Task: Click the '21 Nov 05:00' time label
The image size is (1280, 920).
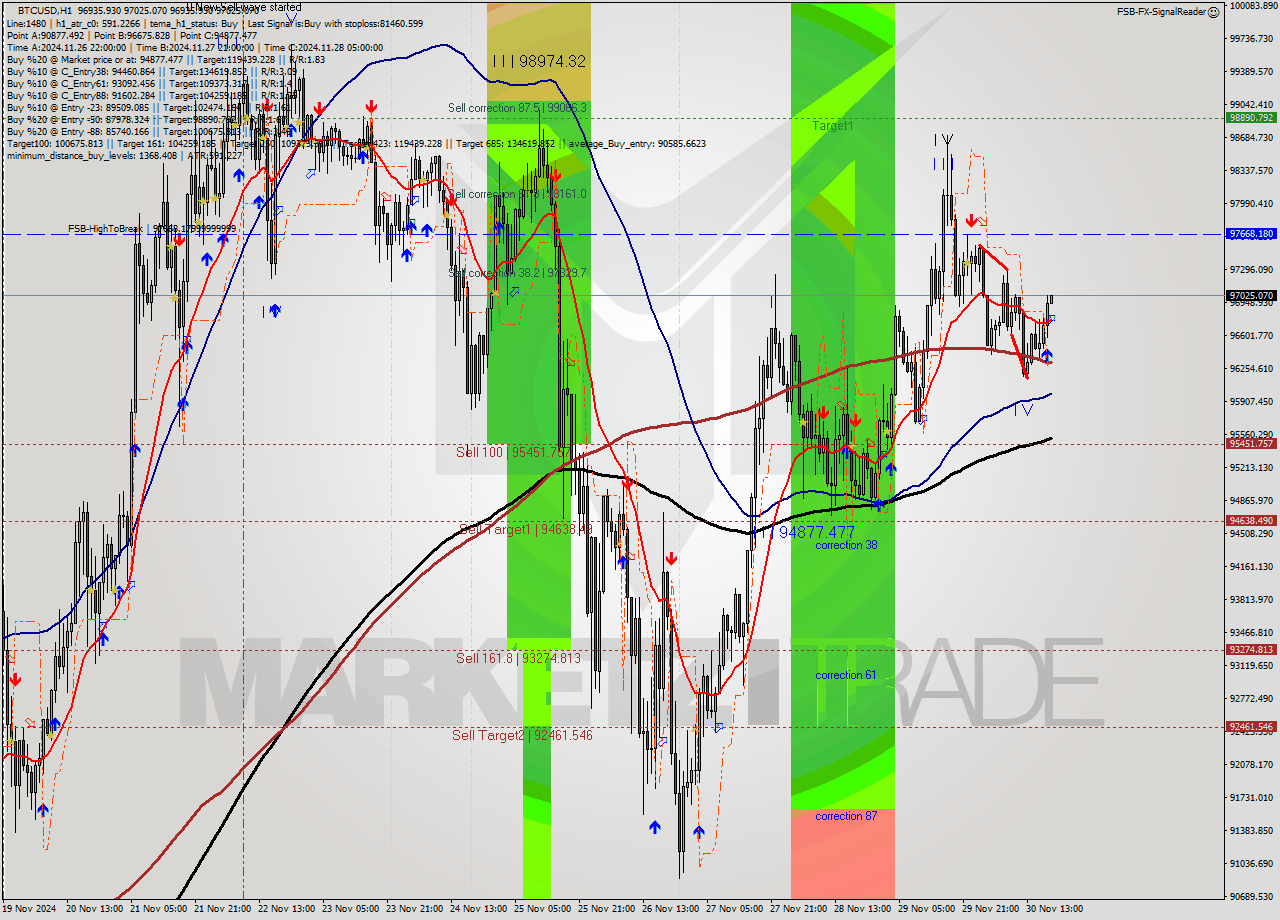Action: point(158,909)
